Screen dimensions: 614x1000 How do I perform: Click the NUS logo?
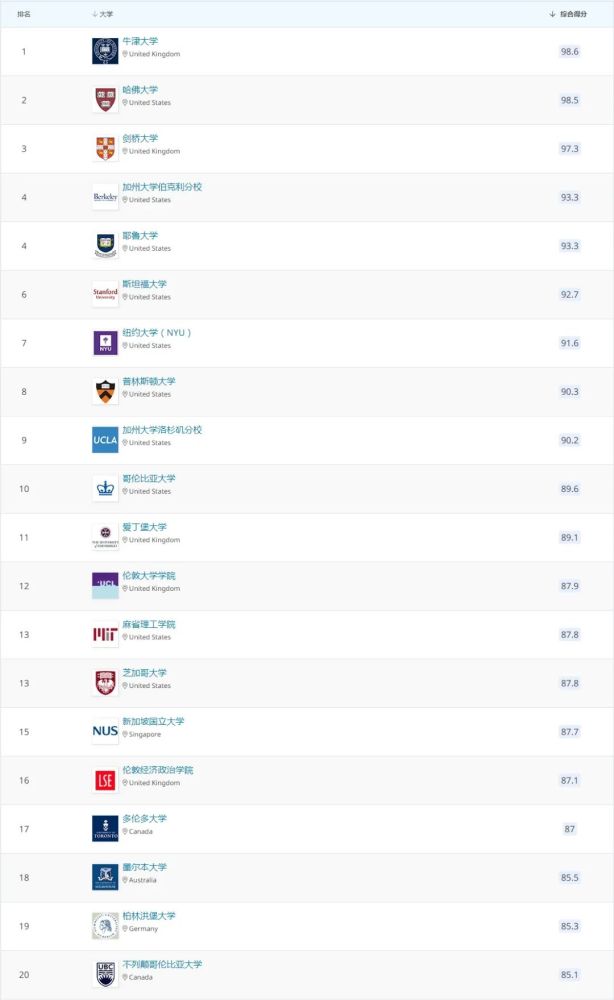(105, 732)
